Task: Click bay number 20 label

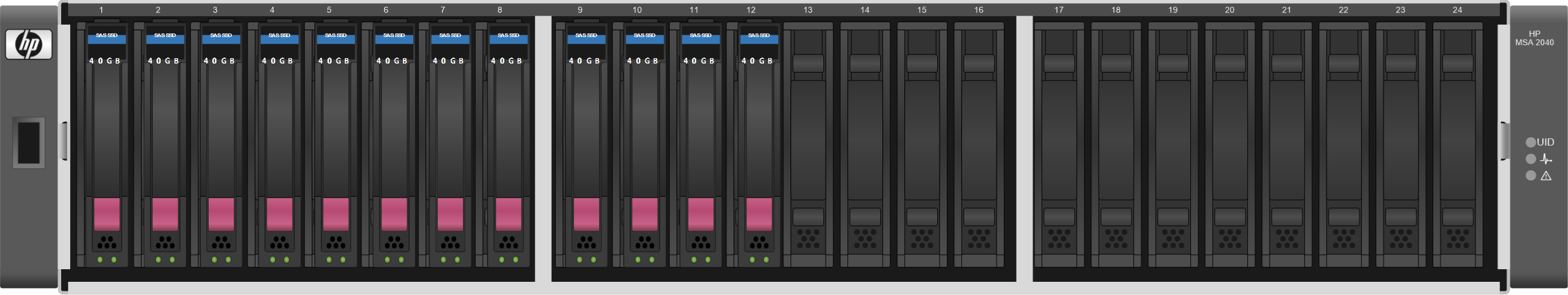Action: [x=1230, y=10]
